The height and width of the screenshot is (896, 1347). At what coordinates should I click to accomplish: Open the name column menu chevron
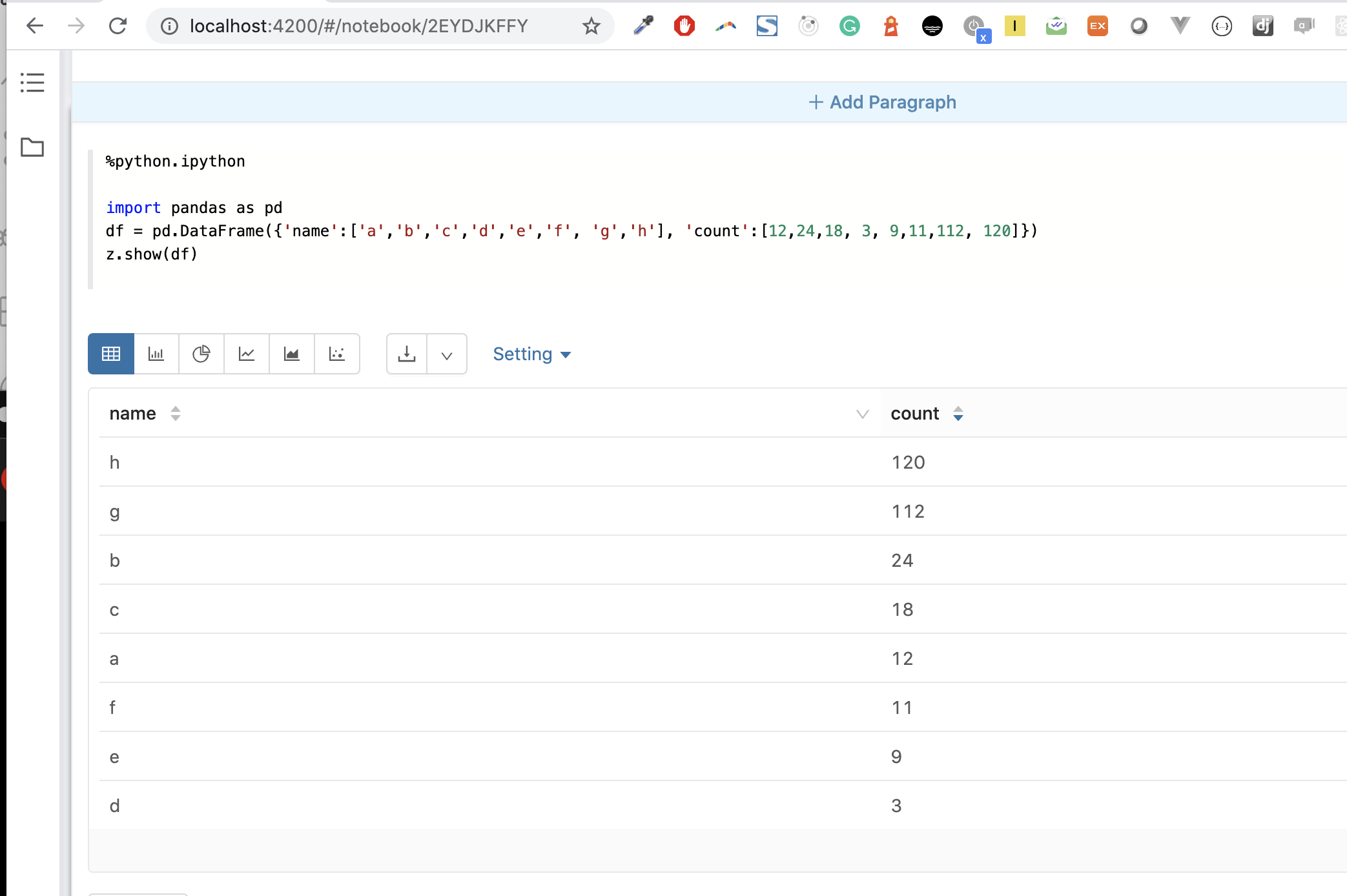coord(862,414)
